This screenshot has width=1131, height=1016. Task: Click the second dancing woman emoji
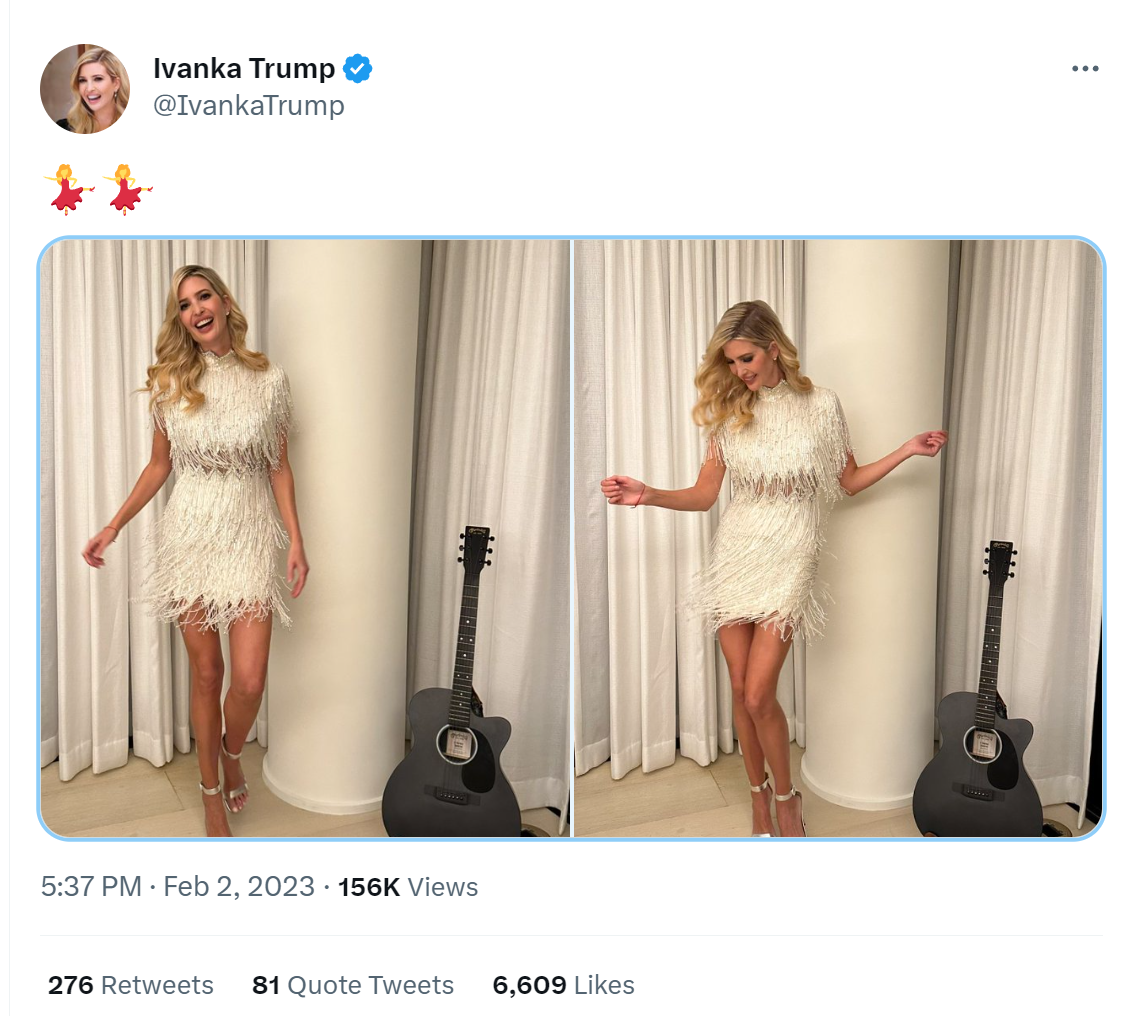point(128,190)
